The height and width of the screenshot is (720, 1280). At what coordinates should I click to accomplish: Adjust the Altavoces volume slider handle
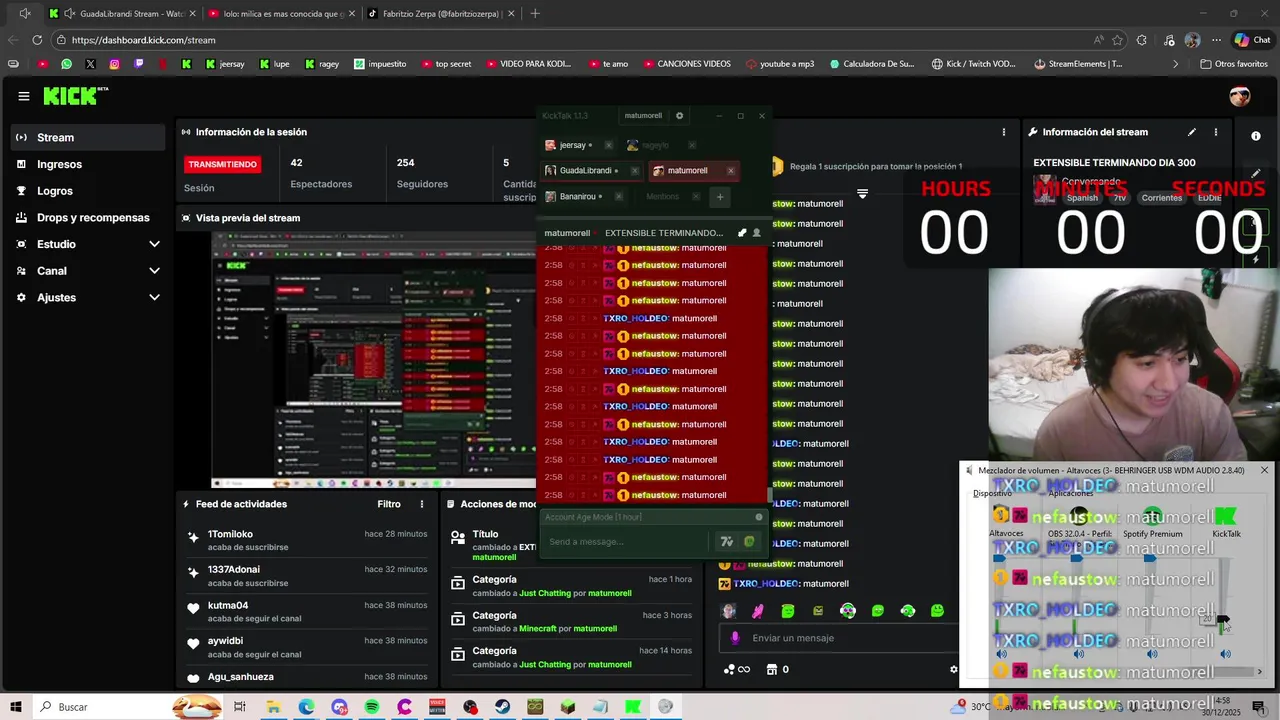[x=1000, y=559]
